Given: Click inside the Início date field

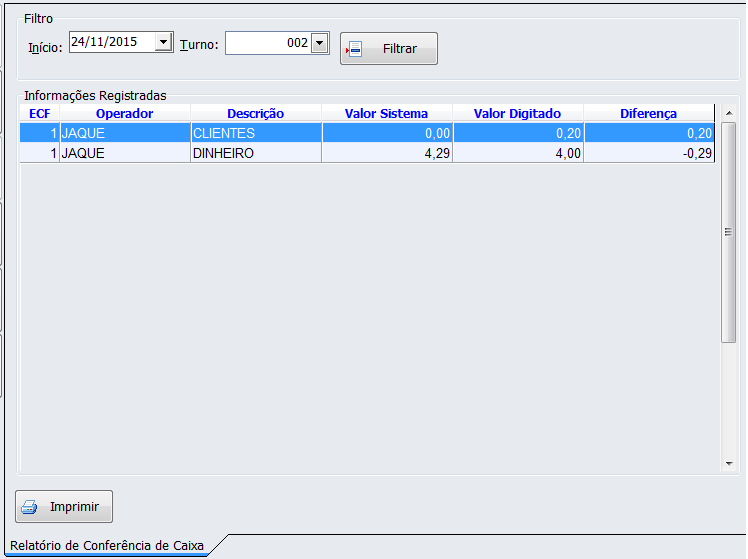Looking at the screenshot, I should tap(110, 43).
